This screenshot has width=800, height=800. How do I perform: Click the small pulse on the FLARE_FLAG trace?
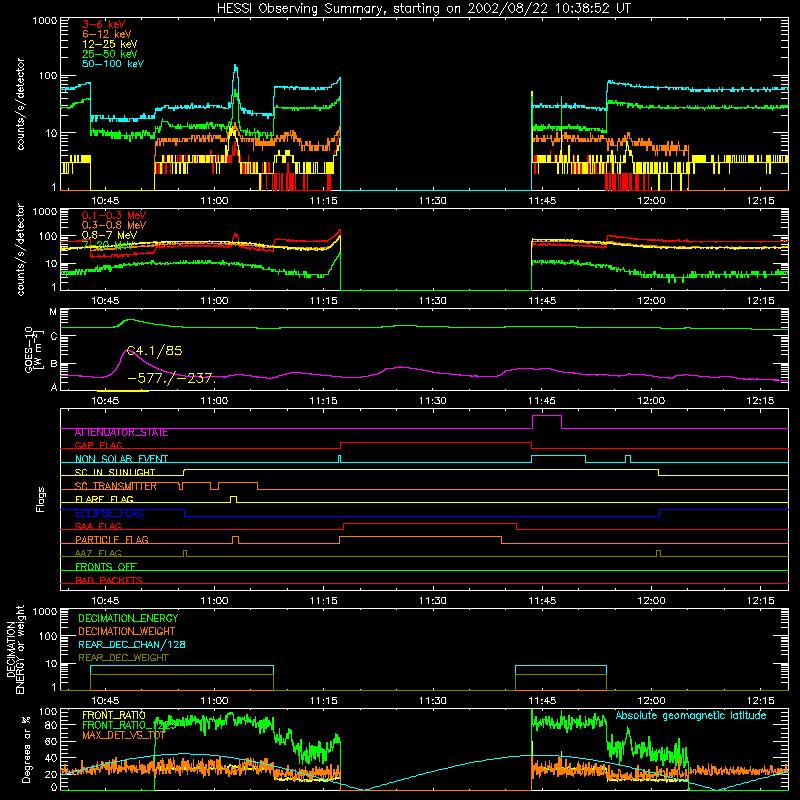(233, 498)
